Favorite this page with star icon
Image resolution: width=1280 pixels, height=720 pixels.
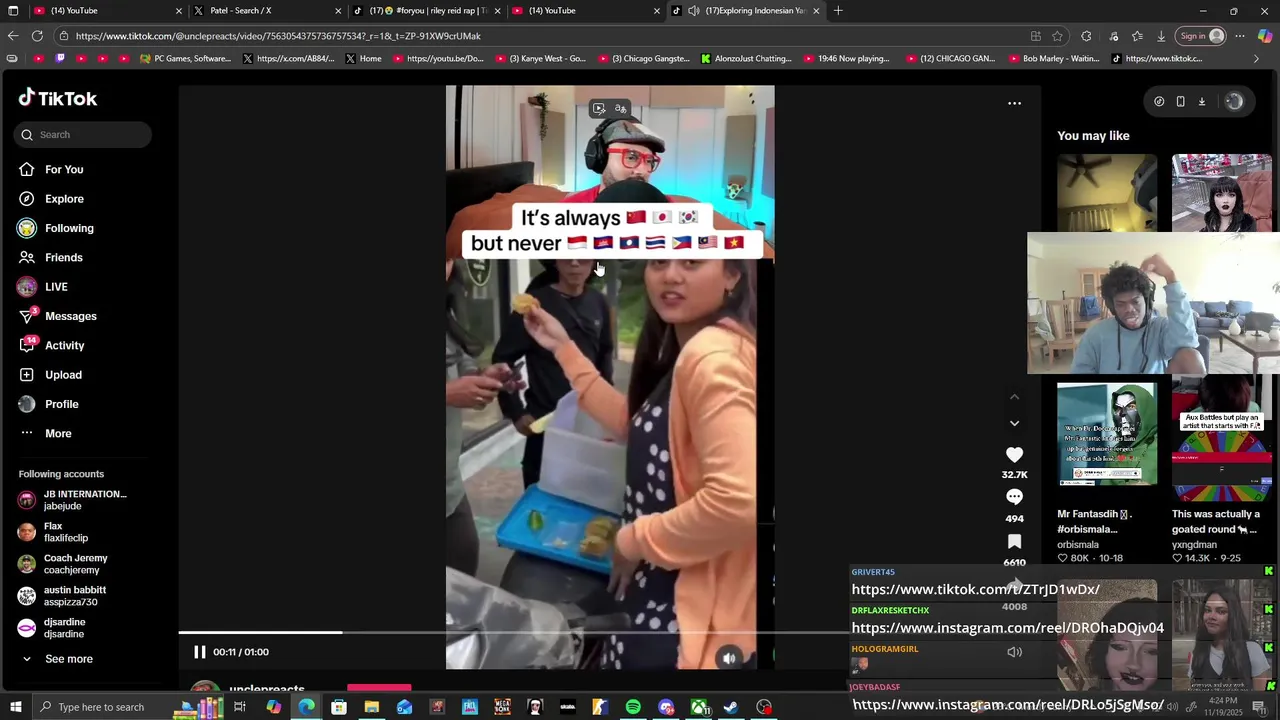(x=1057, y=36)
